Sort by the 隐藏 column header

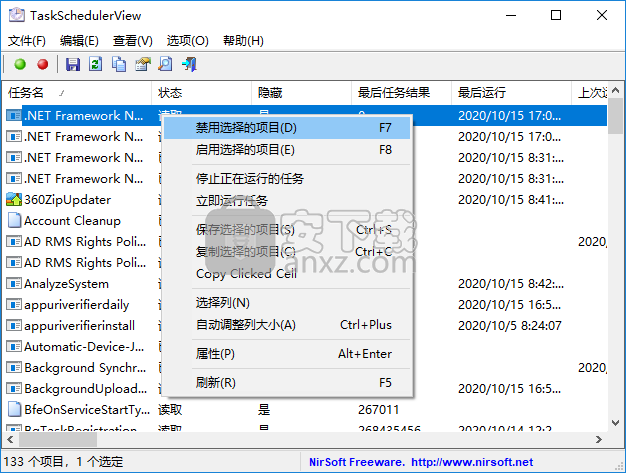click(301, 93)
